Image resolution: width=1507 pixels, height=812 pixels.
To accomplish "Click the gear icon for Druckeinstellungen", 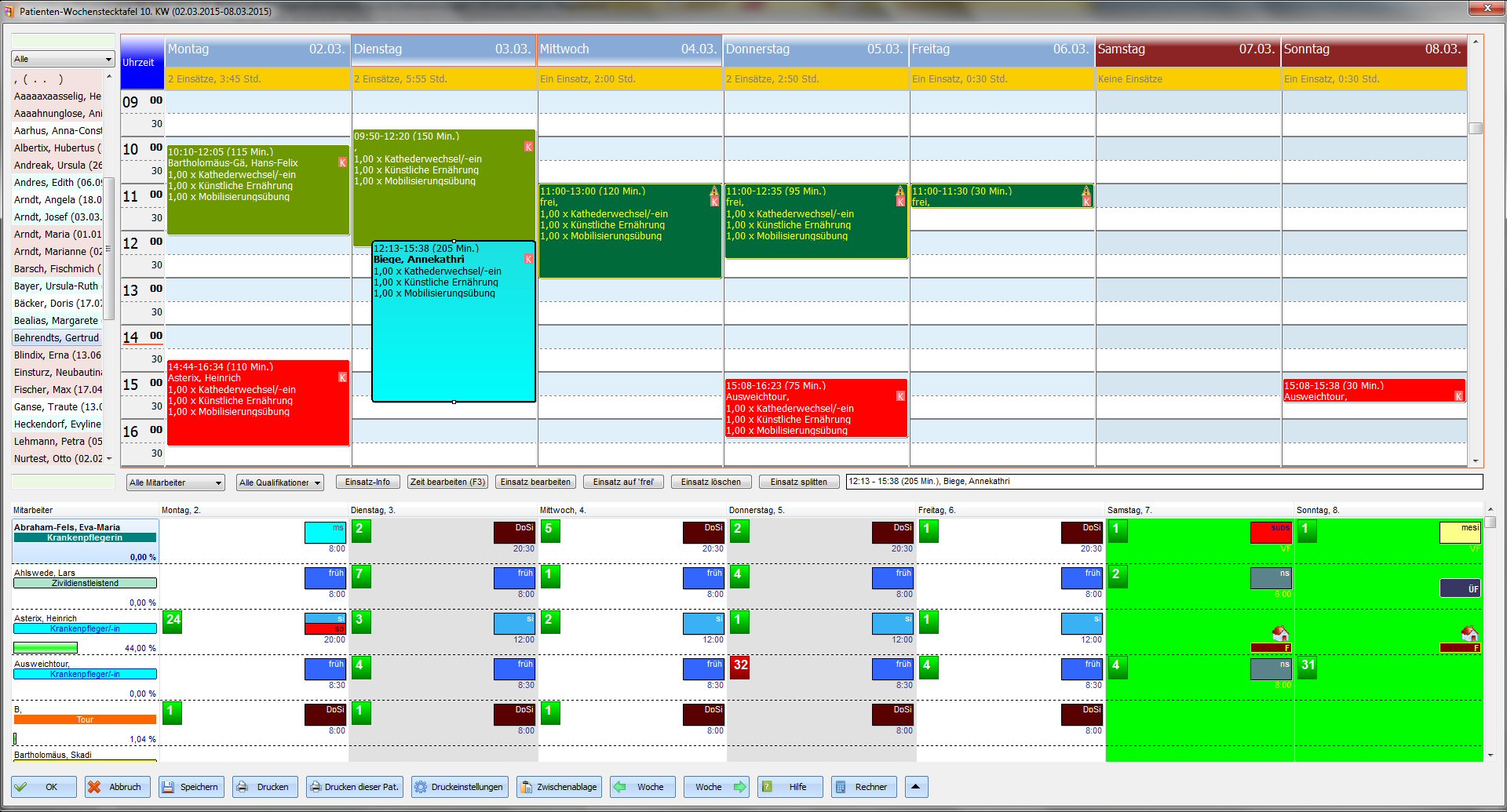I will coord(421,787).
